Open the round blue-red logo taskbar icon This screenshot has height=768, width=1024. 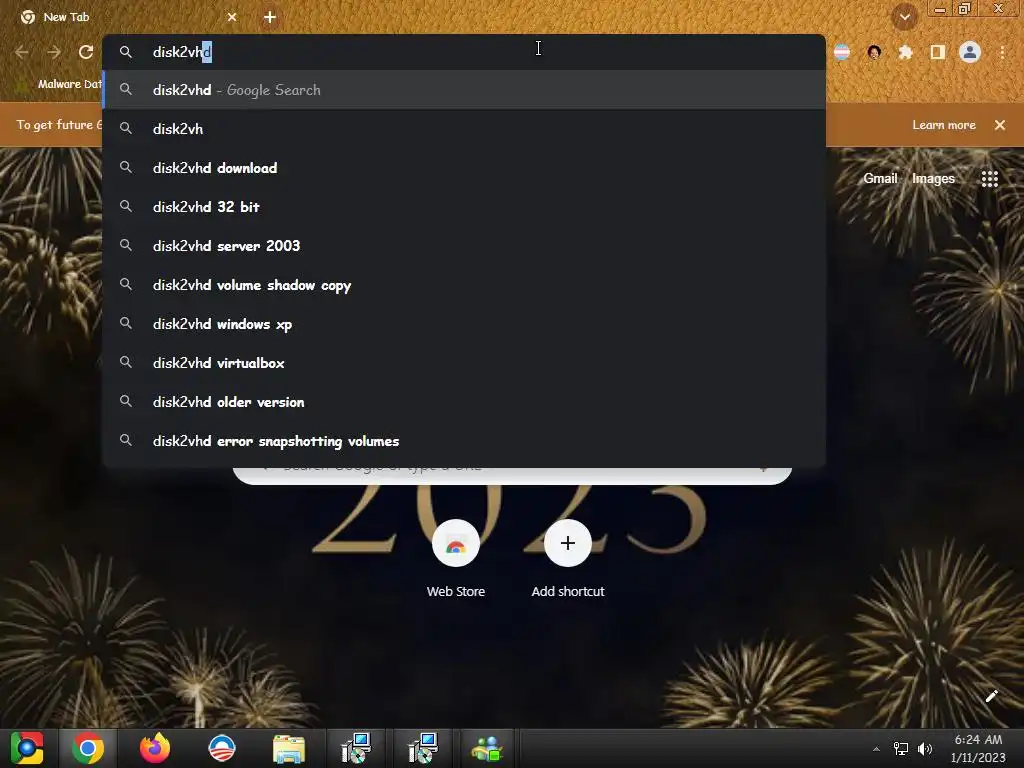point(221,748)
